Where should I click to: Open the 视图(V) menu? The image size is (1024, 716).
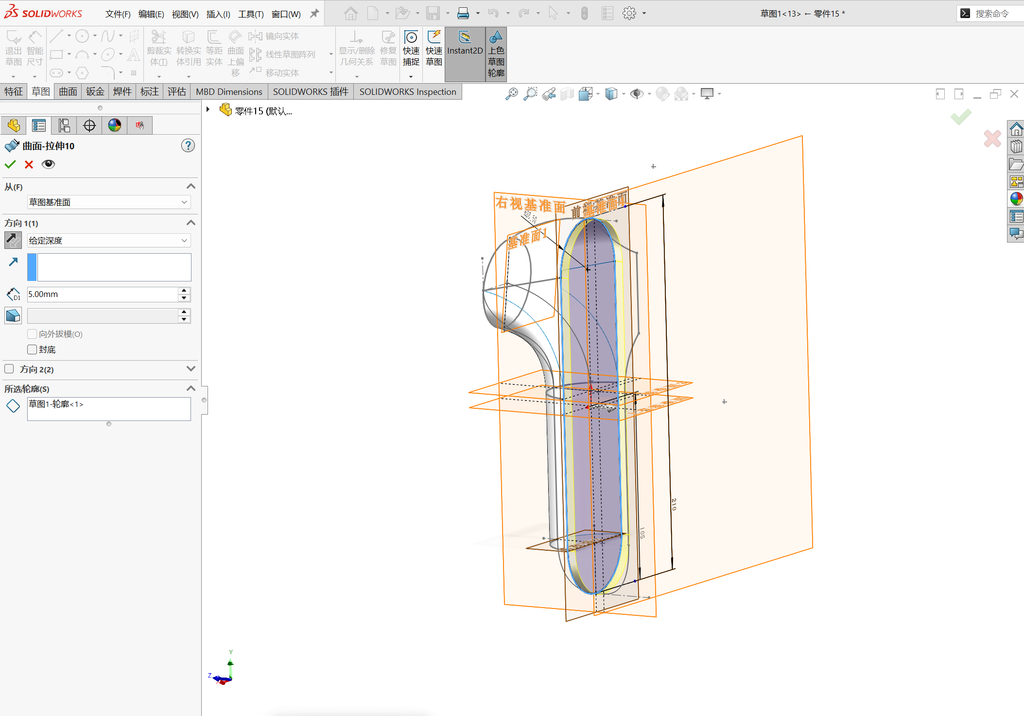tap(185, 14)
